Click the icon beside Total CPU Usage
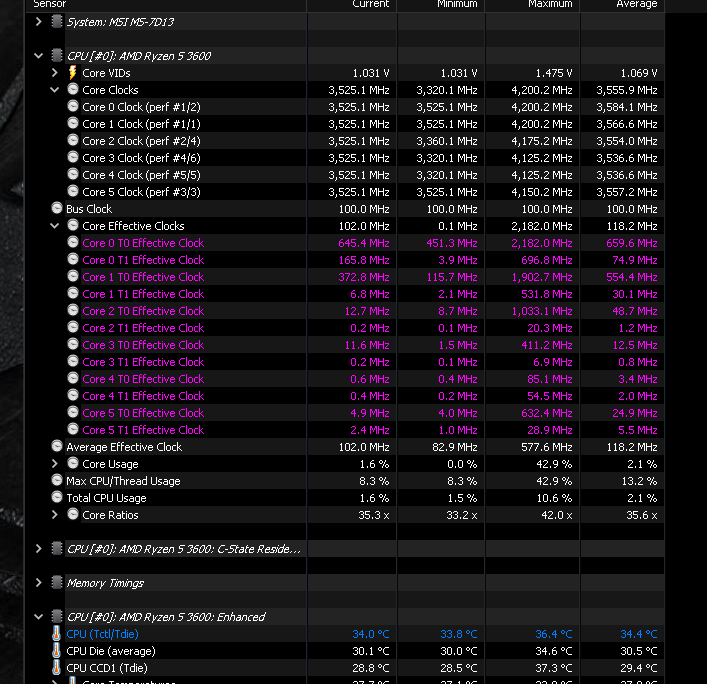This screenshot has width=707, height=684. (x=57, y=498)
